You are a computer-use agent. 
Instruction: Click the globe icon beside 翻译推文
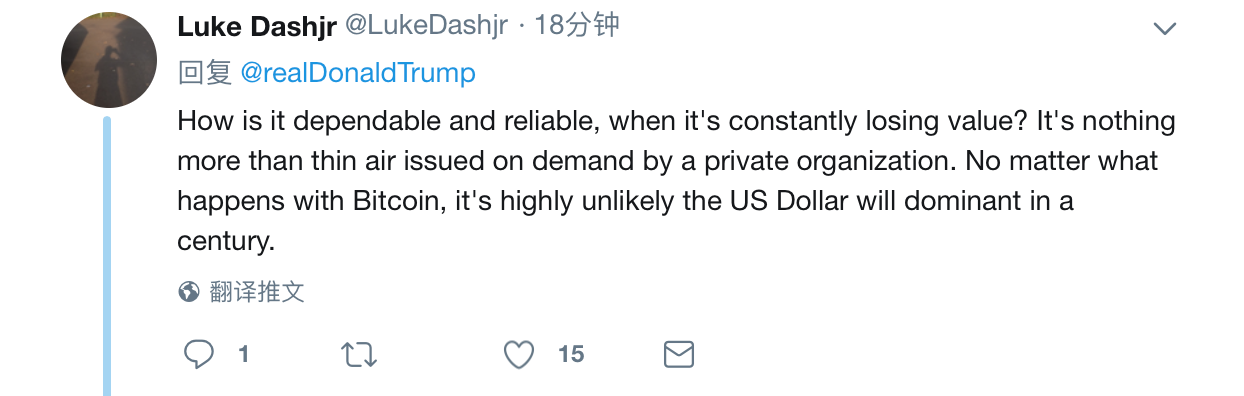click(188, 292)
